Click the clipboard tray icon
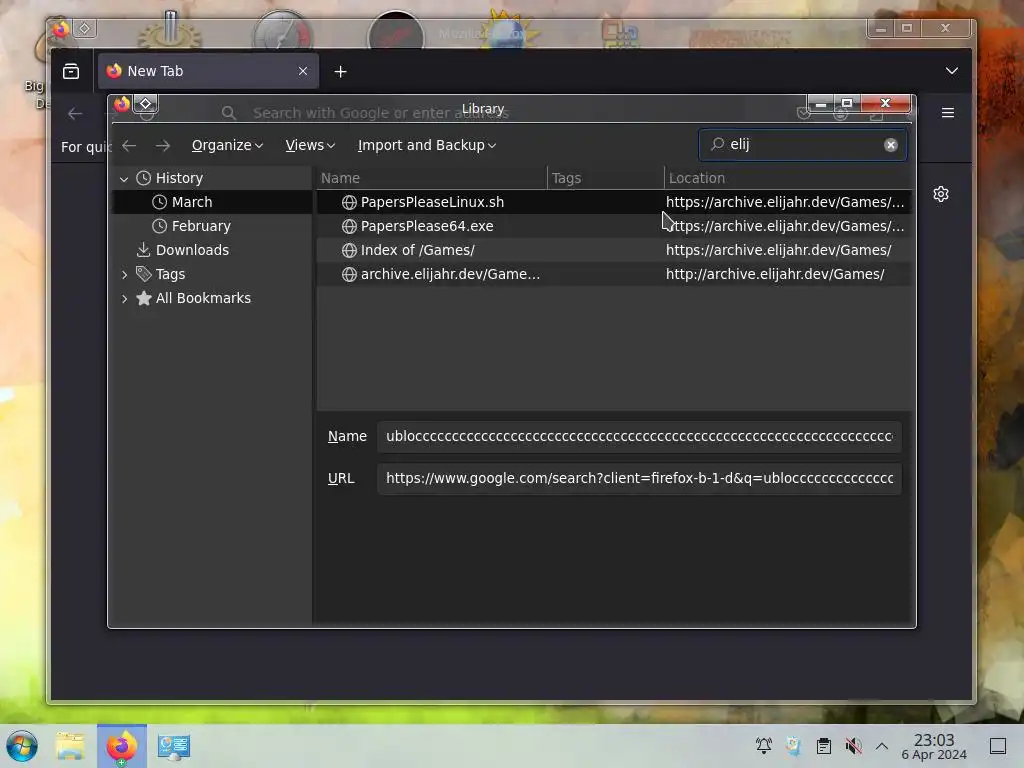Viewport: 1024px width, 768px height. coord(824,746)
